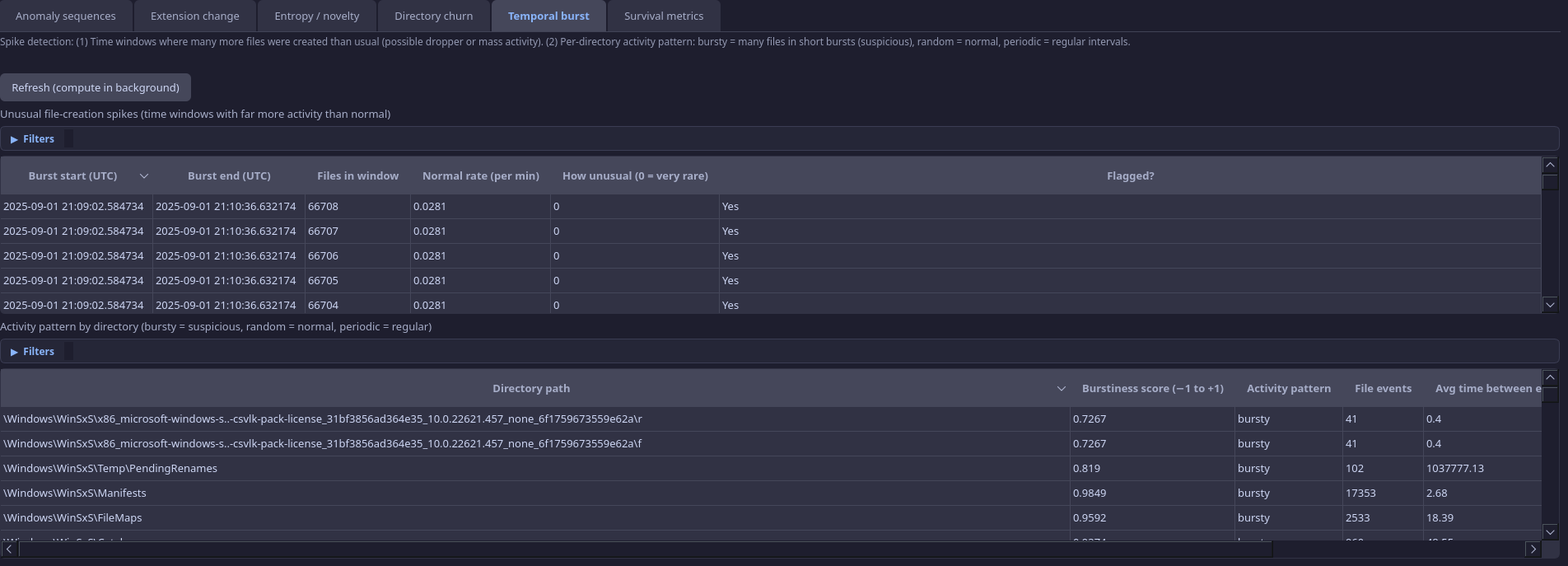Switch to the Extension change tab
This screenshot has height=566, width=1568.
[x=194, y=16]
